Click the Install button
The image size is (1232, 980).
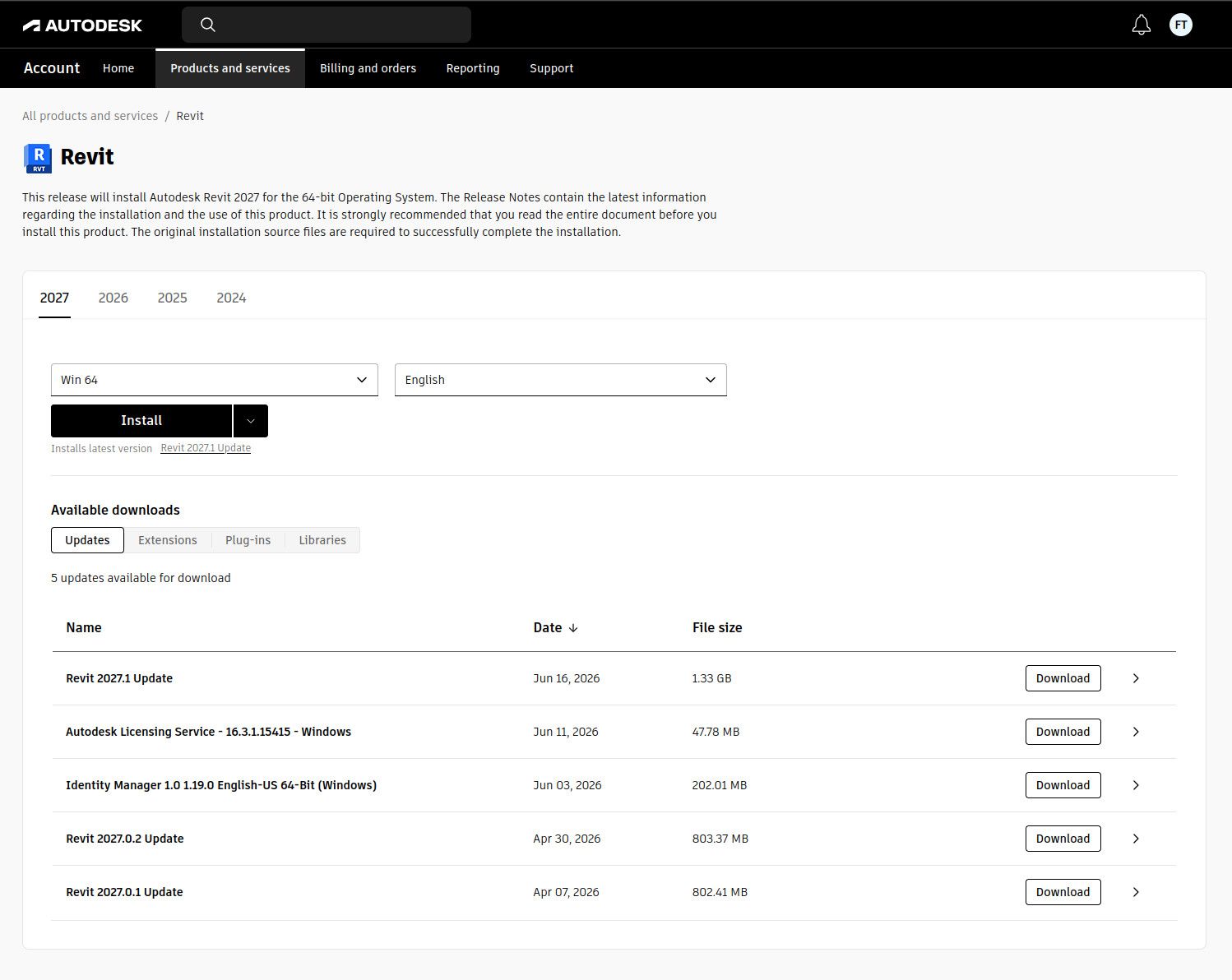point(141,421)
